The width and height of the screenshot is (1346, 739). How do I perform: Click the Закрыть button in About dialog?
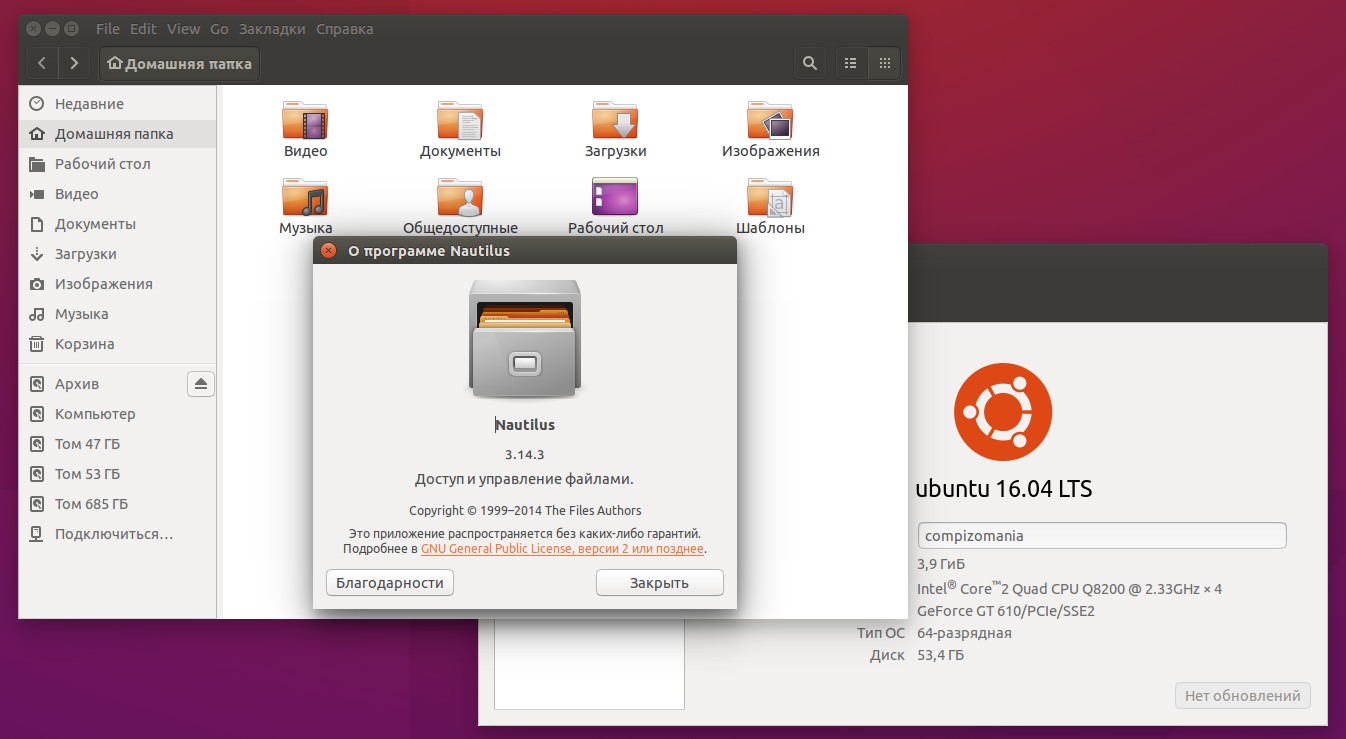coord(660,582)
